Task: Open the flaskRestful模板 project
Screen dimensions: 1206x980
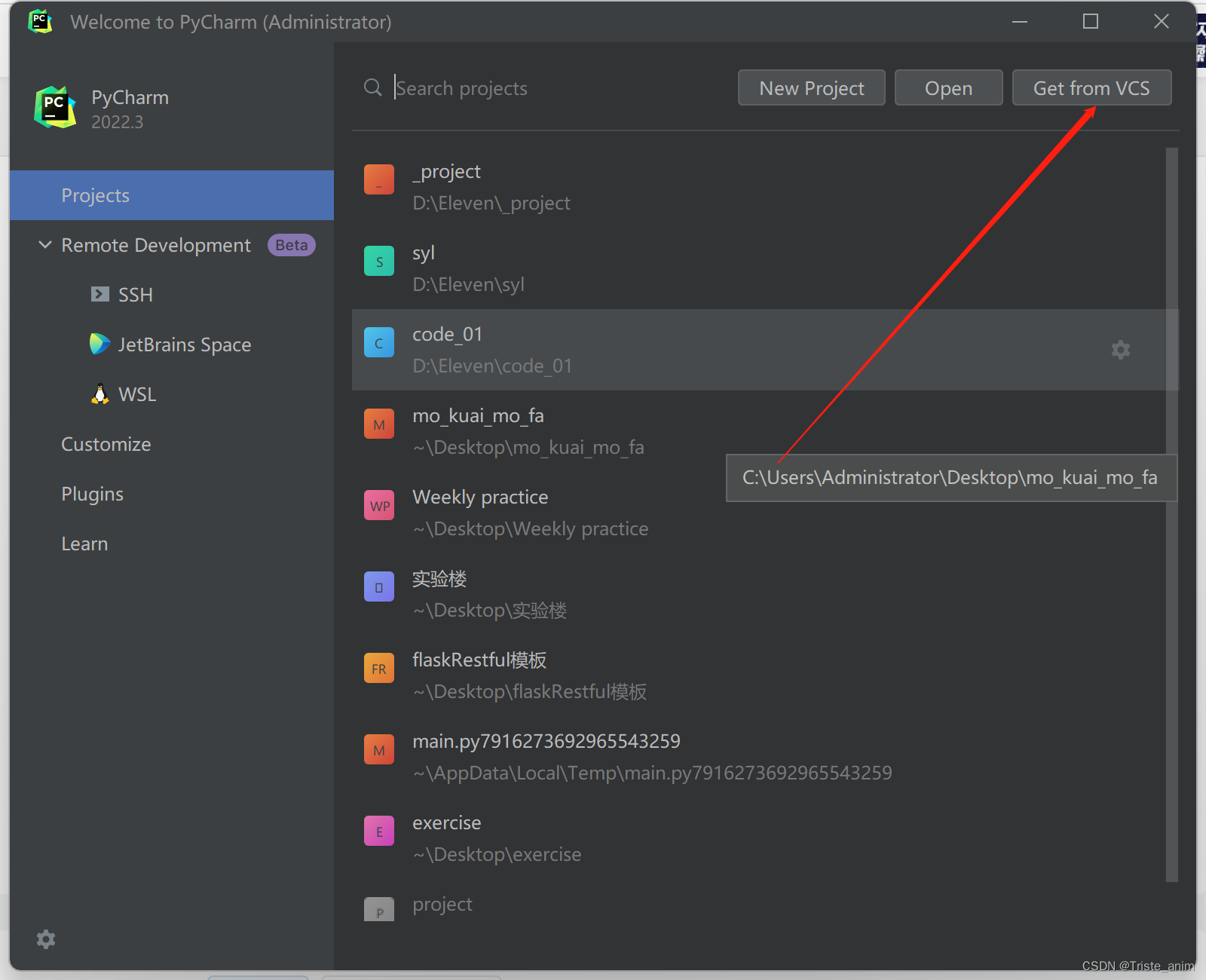Action: click(759, 675)
